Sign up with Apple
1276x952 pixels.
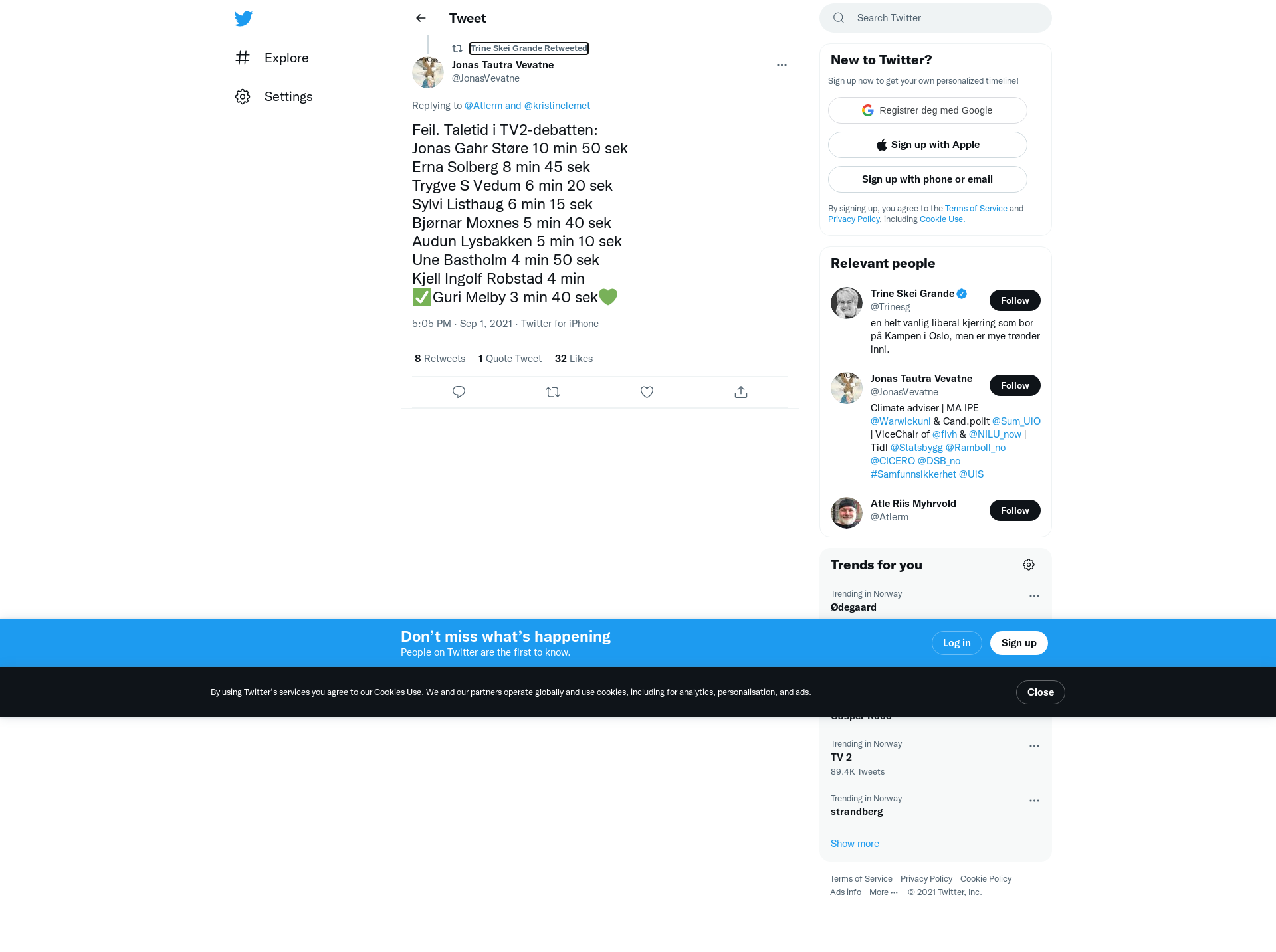coord(928,145)
